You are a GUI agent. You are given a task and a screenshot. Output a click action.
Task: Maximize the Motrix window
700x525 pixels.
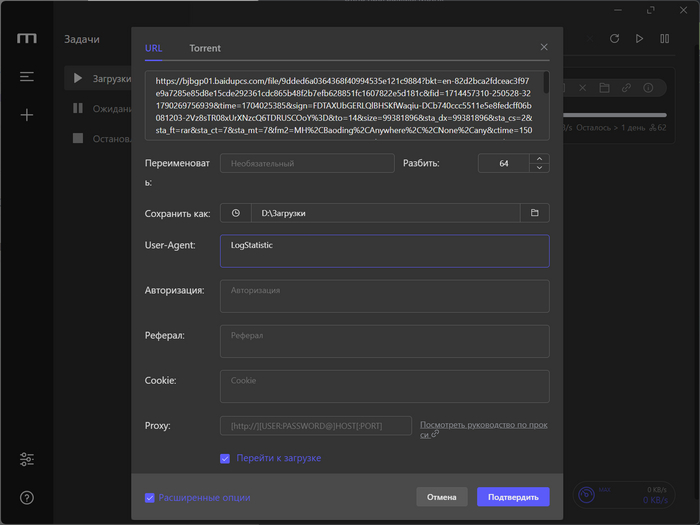[x=651, y=10]
